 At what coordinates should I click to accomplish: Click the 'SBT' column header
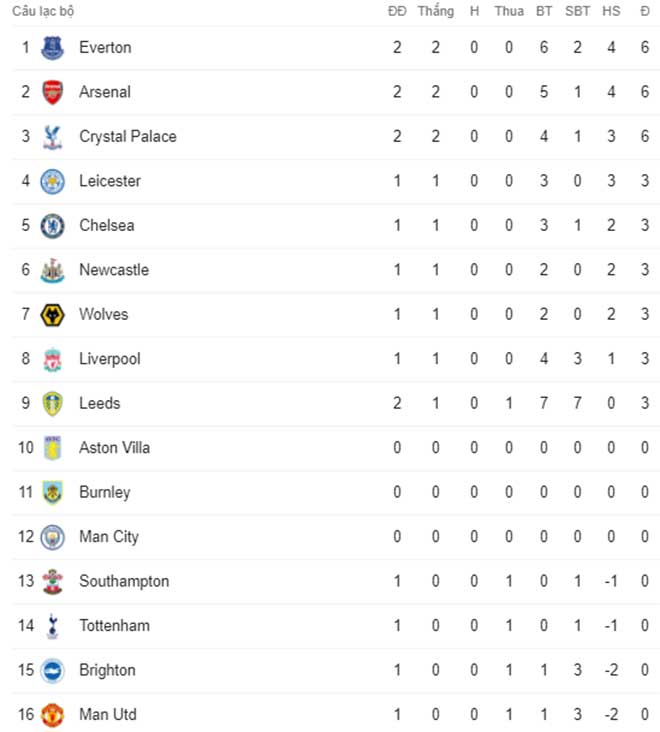click(577, 12)
